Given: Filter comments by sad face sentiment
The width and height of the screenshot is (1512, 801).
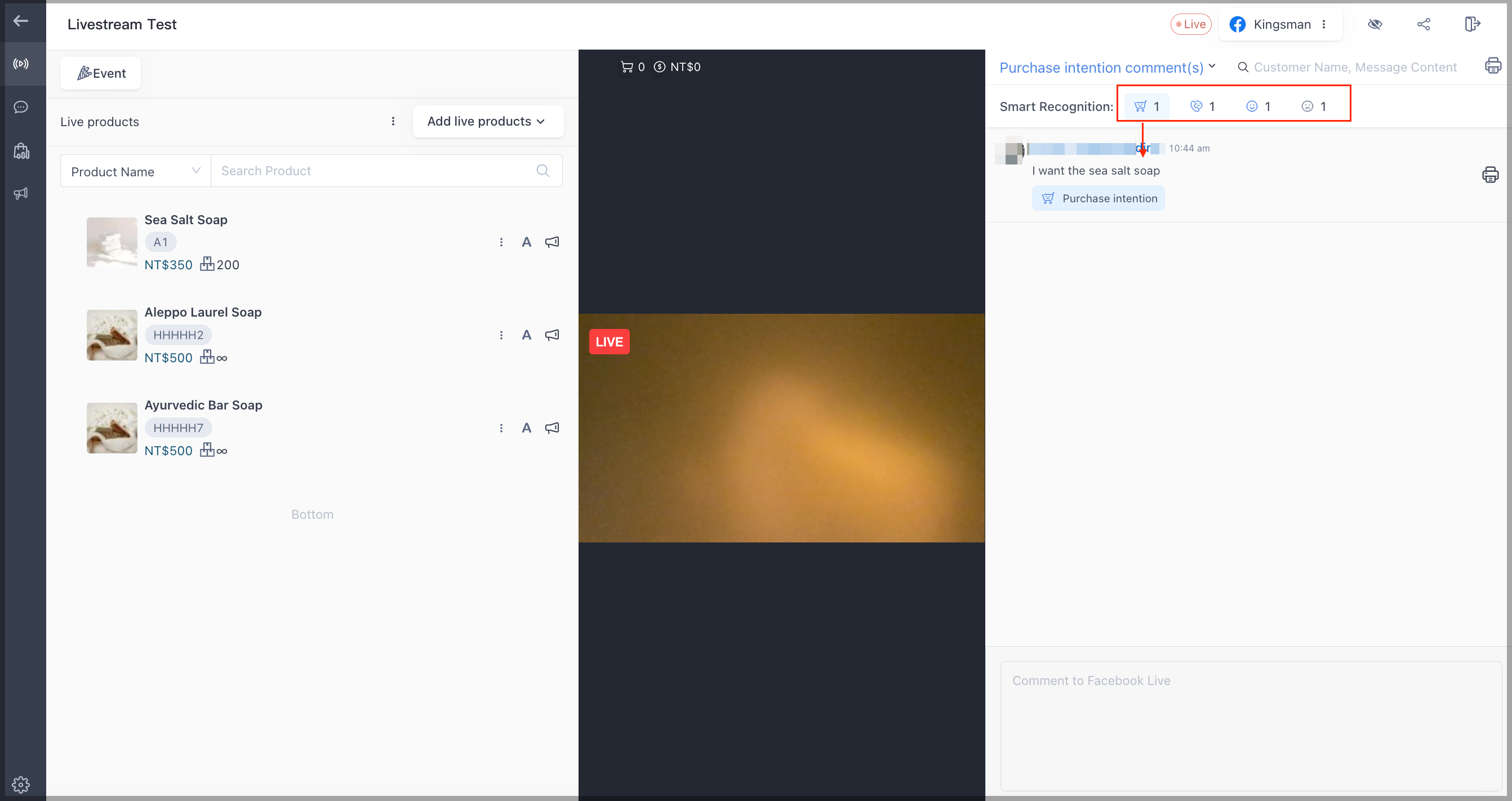Looking at the screenshot, I should pyautogui.click(x=1314, y=106).
